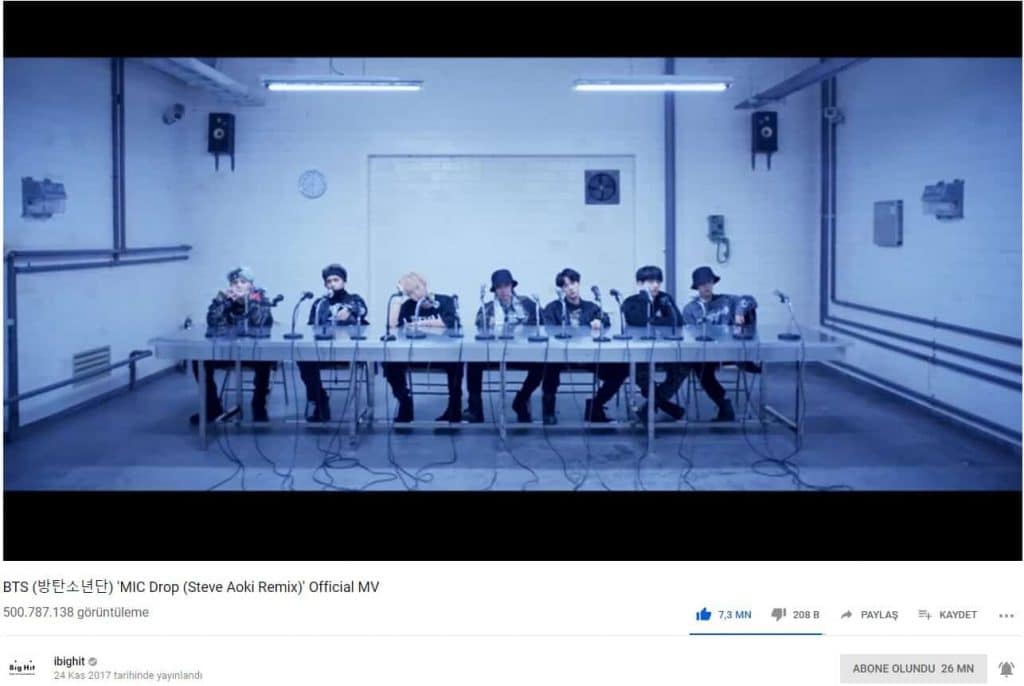The width and height of the screenshot is (1024, 686).
Task: Click the verified badge beside ibighit
Action: pyautogui.click(x=93, y=662)
